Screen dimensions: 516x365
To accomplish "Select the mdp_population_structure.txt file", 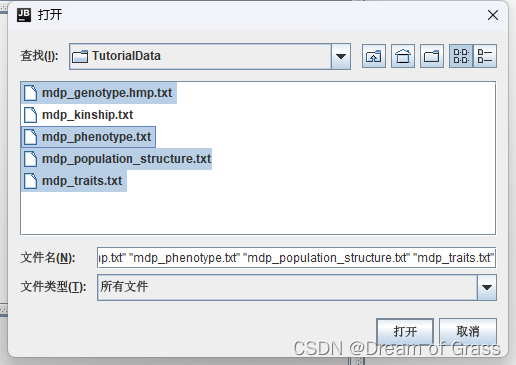I will 117,159.
